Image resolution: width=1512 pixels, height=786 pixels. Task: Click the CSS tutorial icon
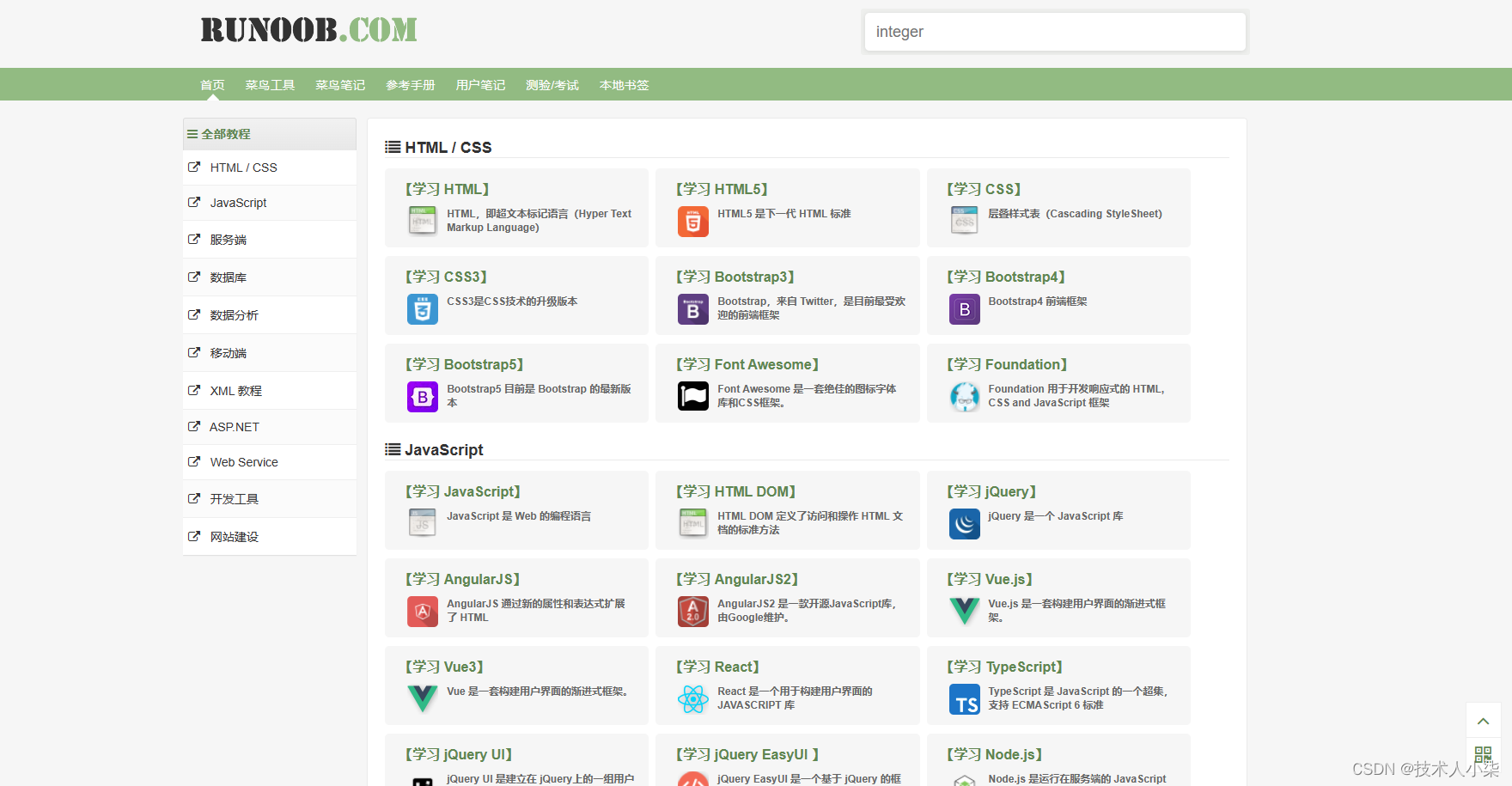964,221
